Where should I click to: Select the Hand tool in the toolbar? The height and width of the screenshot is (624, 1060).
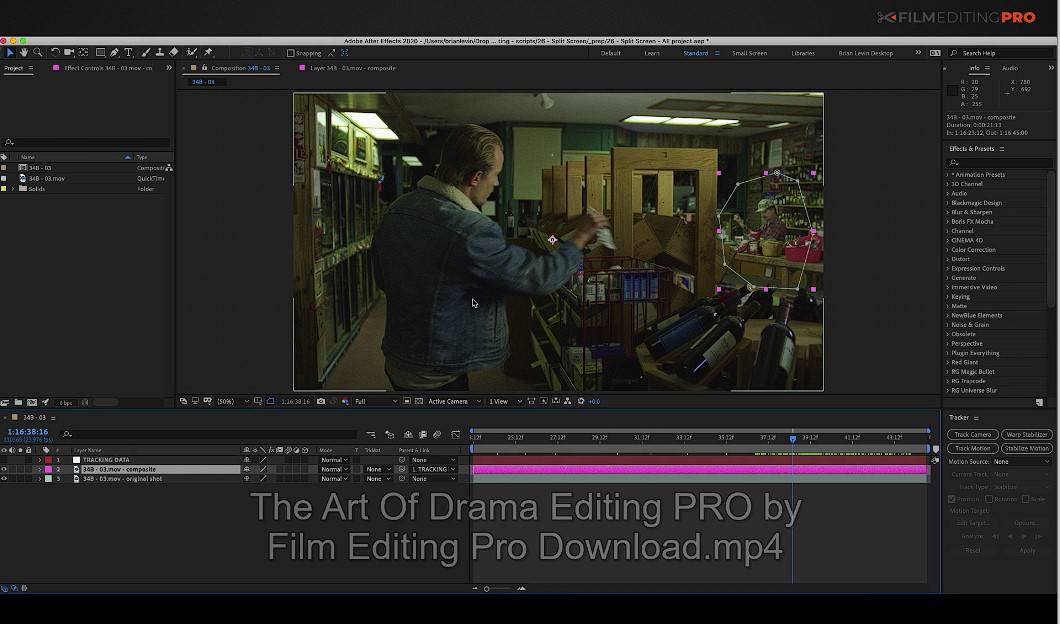[x=24, y=52]
